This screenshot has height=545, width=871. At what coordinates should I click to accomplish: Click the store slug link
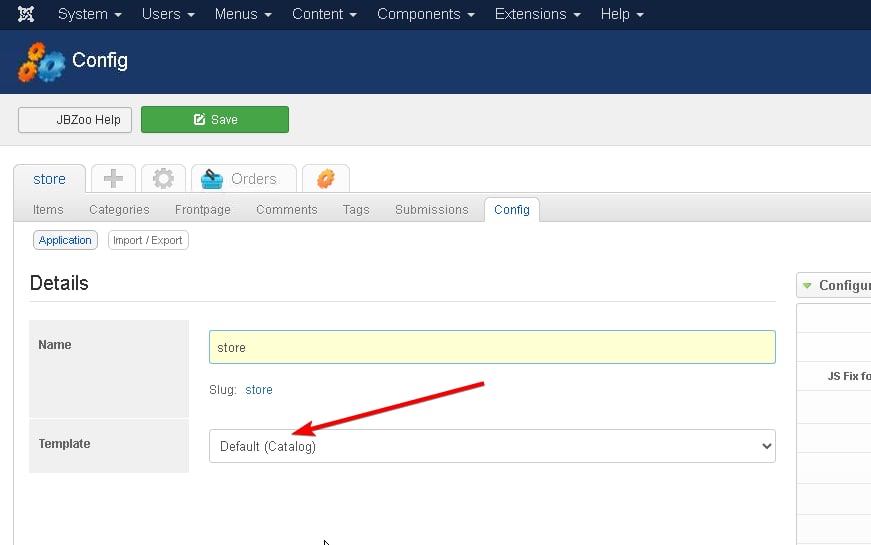click(259, 389)
